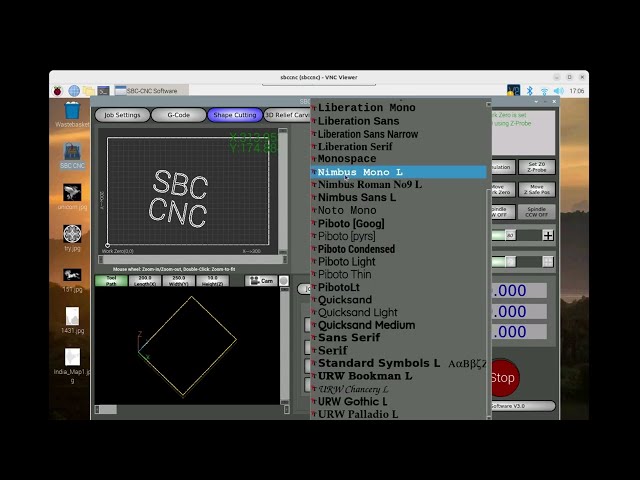
Task: Choose Nimbus Roman No9 L font
Action: tap(398, 184)
